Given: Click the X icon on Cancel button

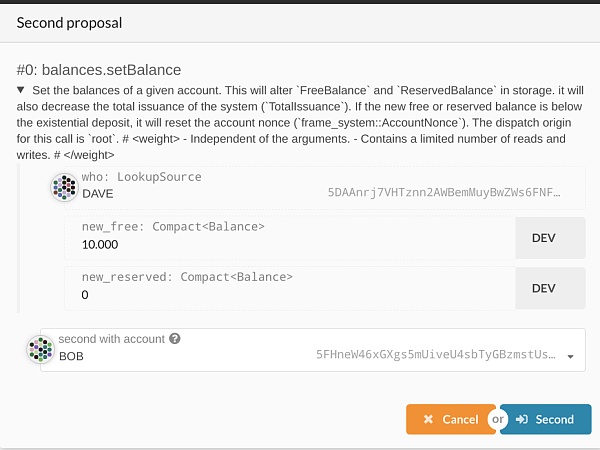Looking at the screenshot, I should [x=428, y=419].
